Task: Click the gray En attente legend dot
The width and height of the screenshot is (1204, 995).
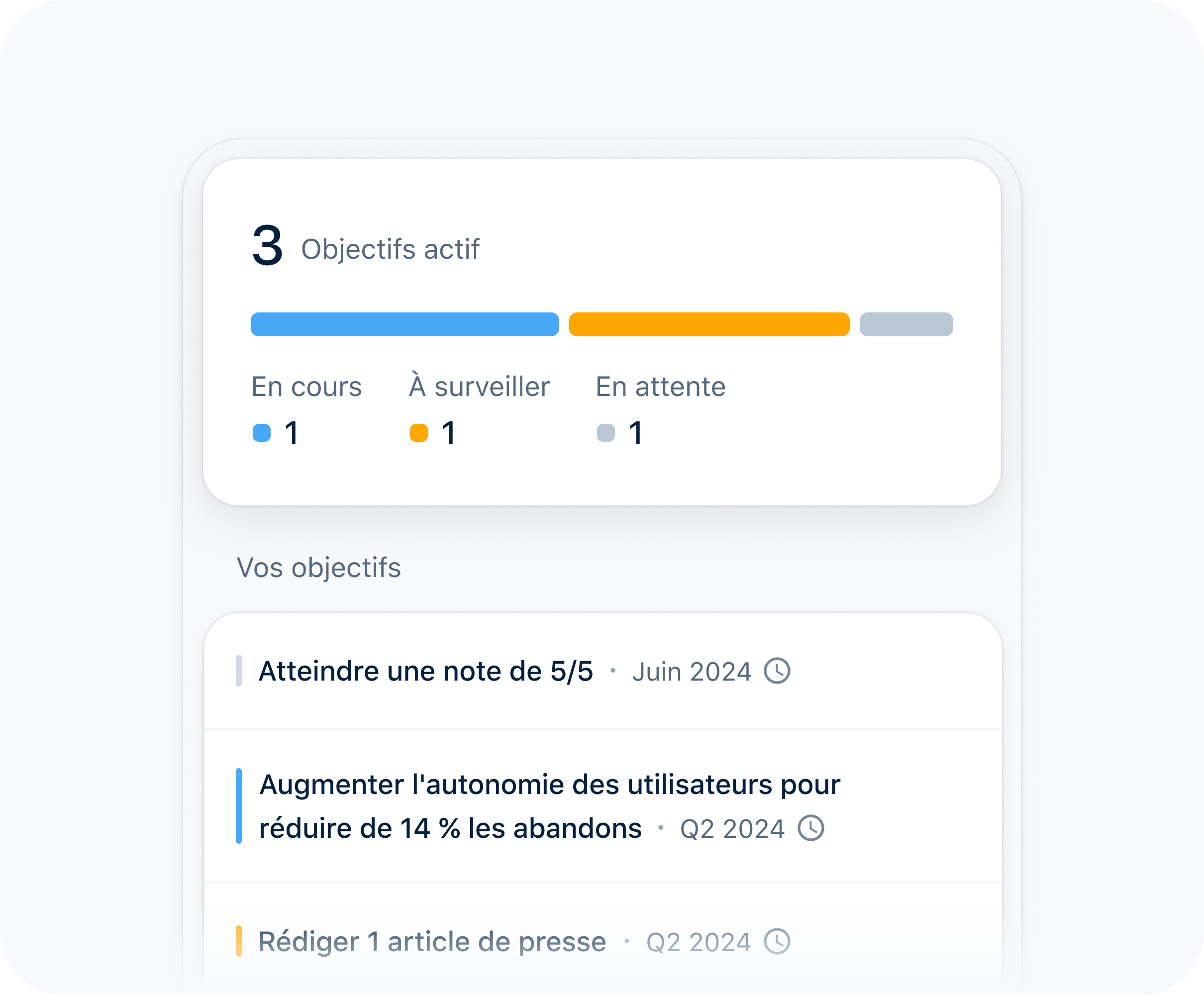Action: (x=605, y=433)
